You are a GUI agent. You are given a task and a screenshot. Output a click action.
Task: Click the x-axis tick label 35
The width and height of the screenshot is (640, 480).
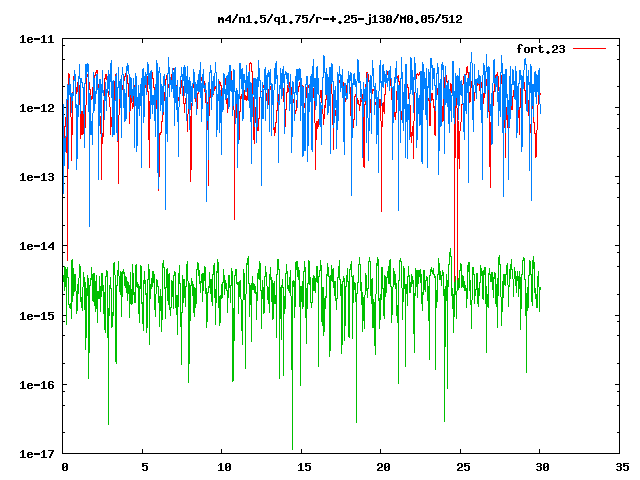[622, 467]
